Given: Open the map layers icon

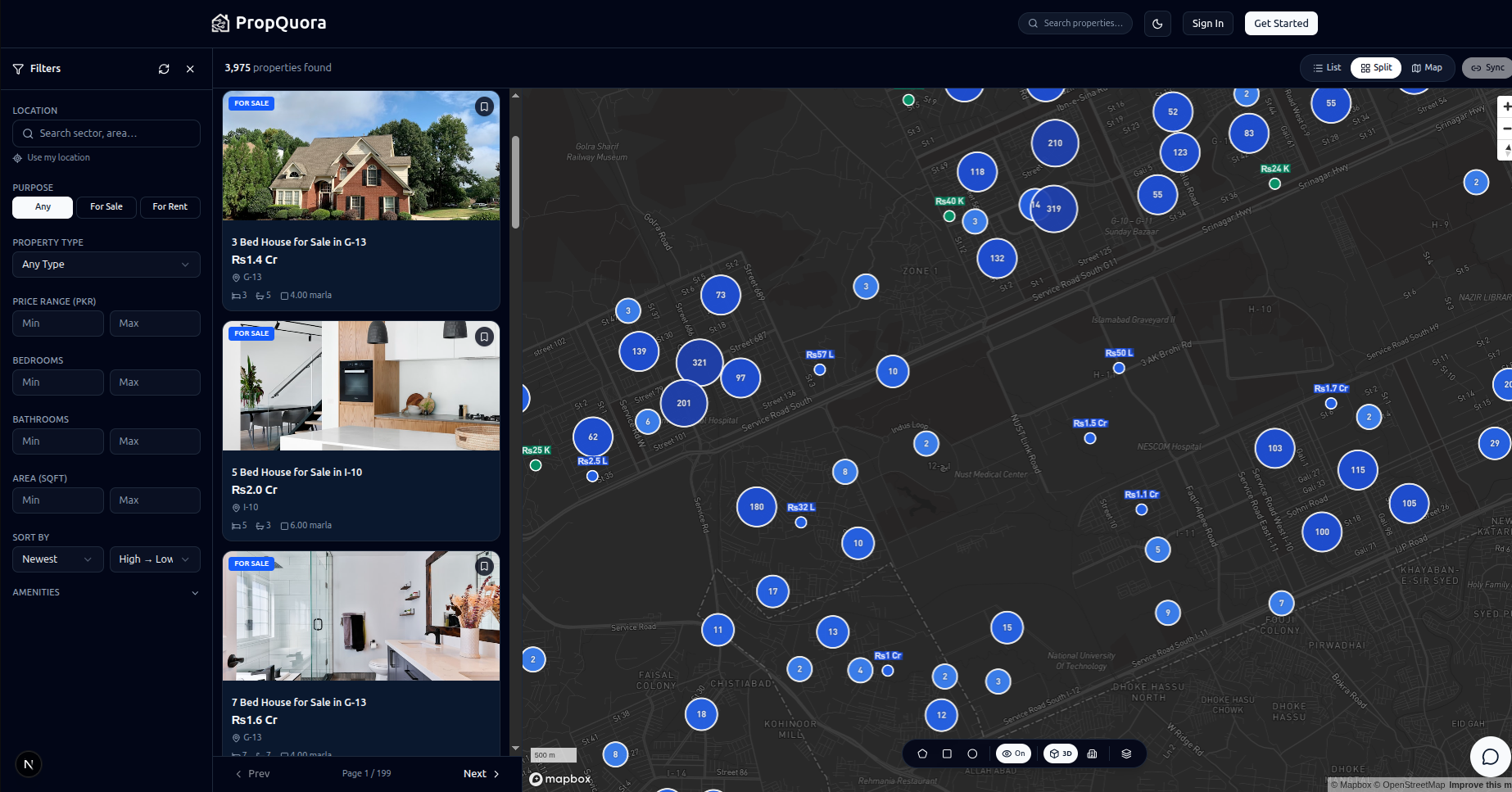Looking at the screenshot, I should [x=1126, y=754].
